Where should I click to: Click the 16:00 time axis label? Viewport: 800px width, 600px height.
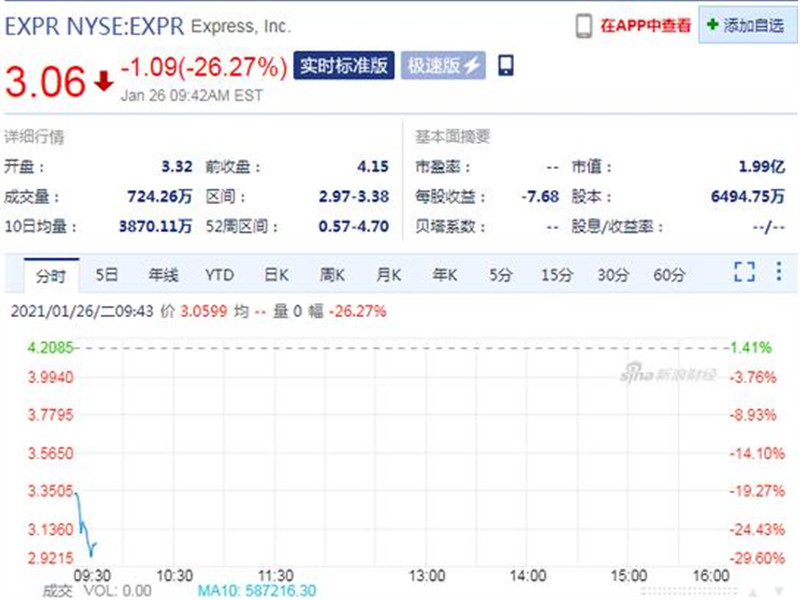(710, 576)
